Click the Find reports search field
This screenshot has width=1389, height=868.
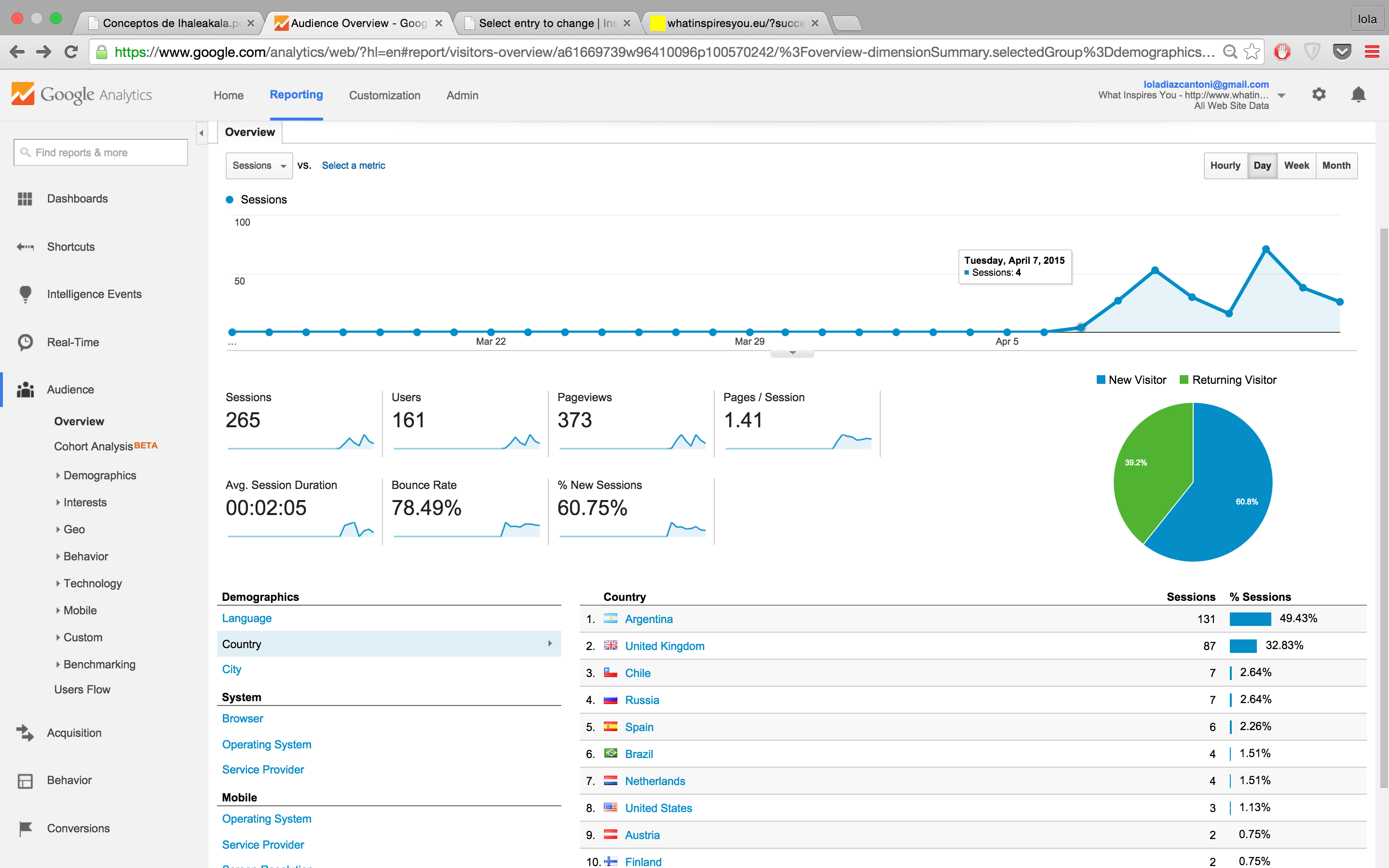point(101,153)
